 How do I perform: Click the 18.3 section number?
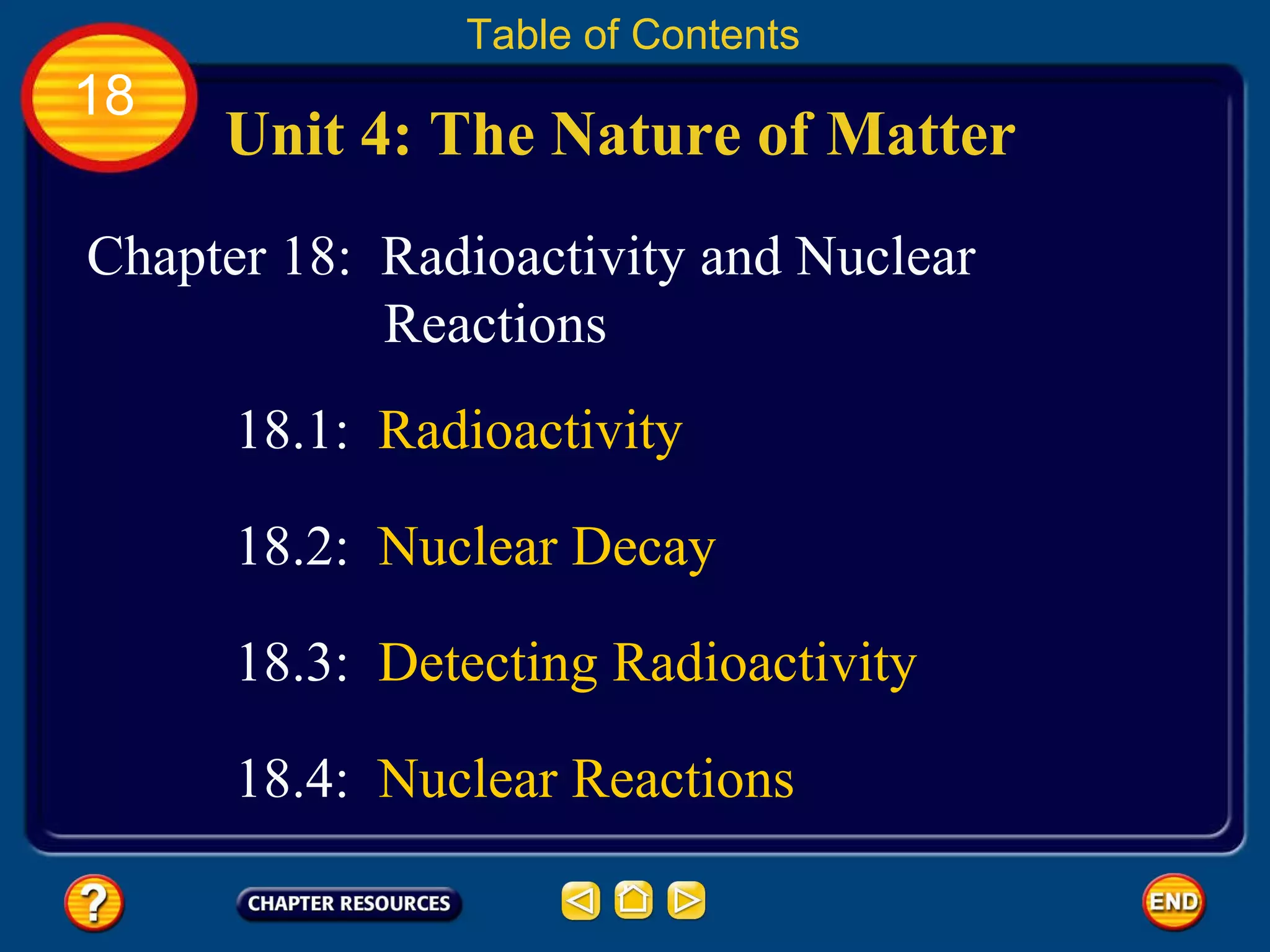tap(293, 663)
